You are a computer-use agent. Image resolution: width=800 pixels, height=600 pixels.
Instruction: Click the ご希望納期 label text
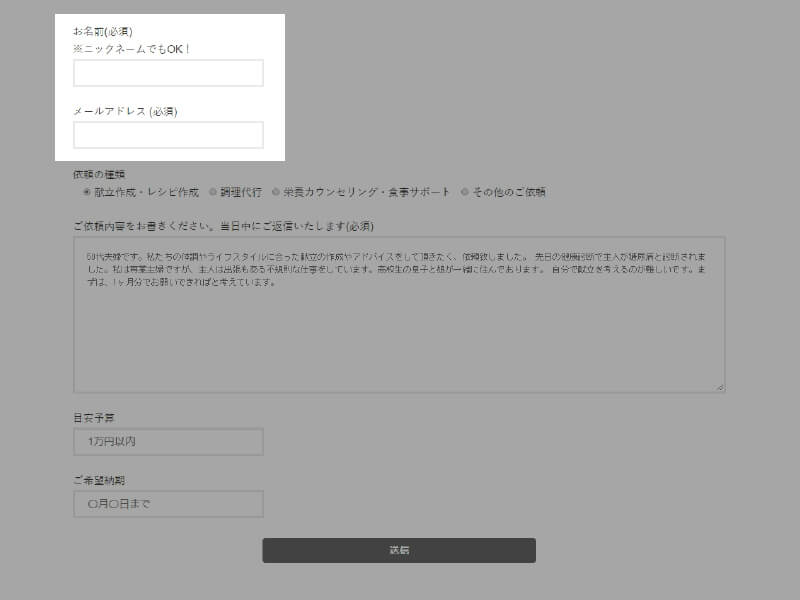99,480
